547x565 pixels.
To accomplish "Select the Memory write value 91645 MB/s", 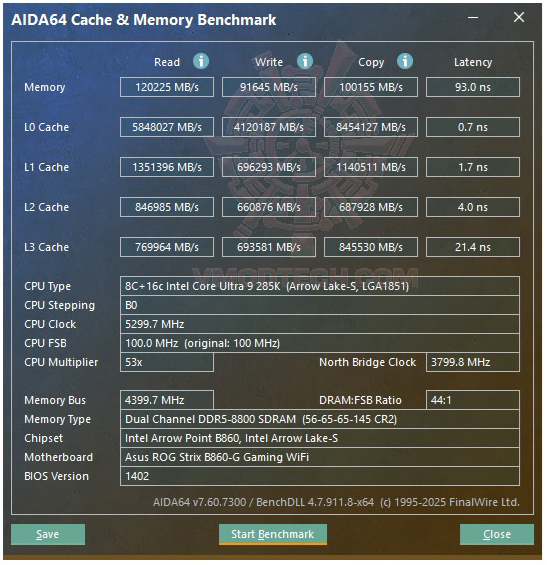I will [x=269, y=87].
